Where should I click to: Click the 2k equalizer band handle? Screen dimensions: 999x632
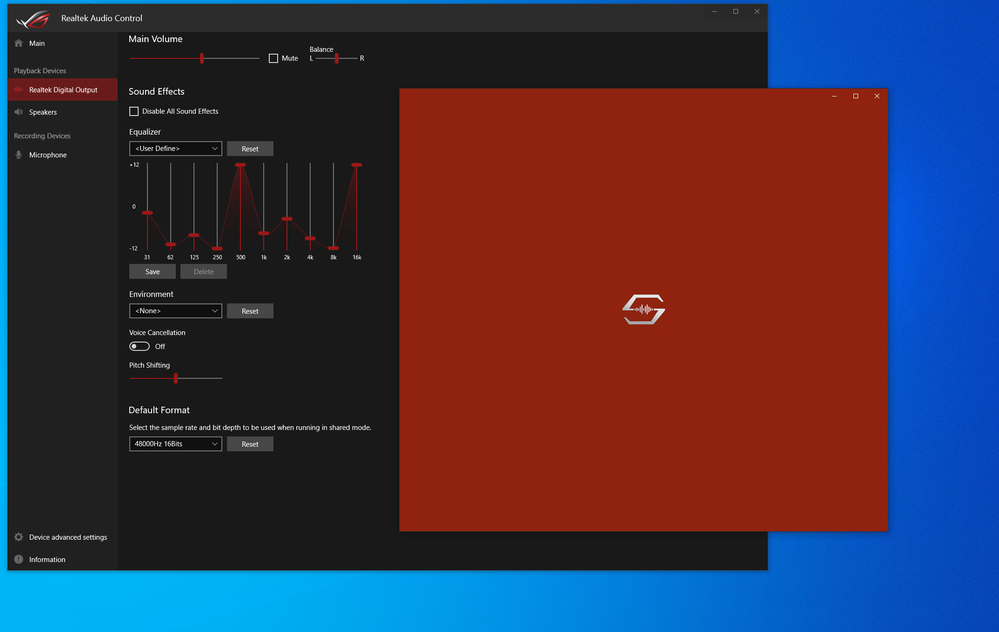(x=287, y=219)
